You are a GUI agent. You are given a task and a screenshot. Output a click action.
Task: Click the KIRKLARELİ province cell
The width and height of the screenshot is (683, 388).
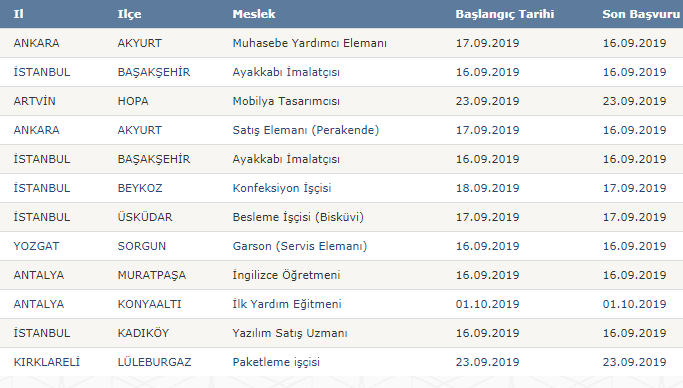[47, 362]
